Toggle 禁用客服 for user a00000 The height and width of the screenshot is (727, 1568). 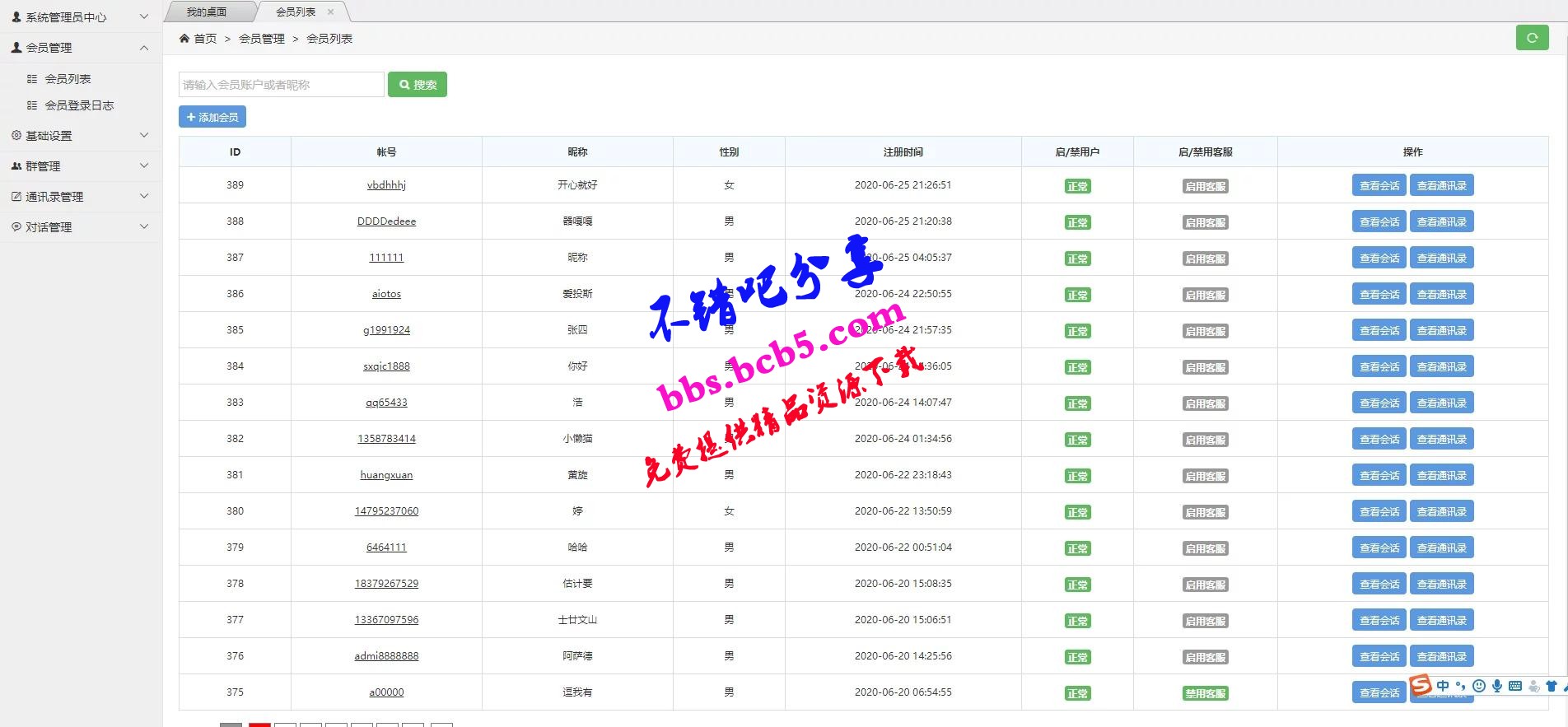(1206, 693)
